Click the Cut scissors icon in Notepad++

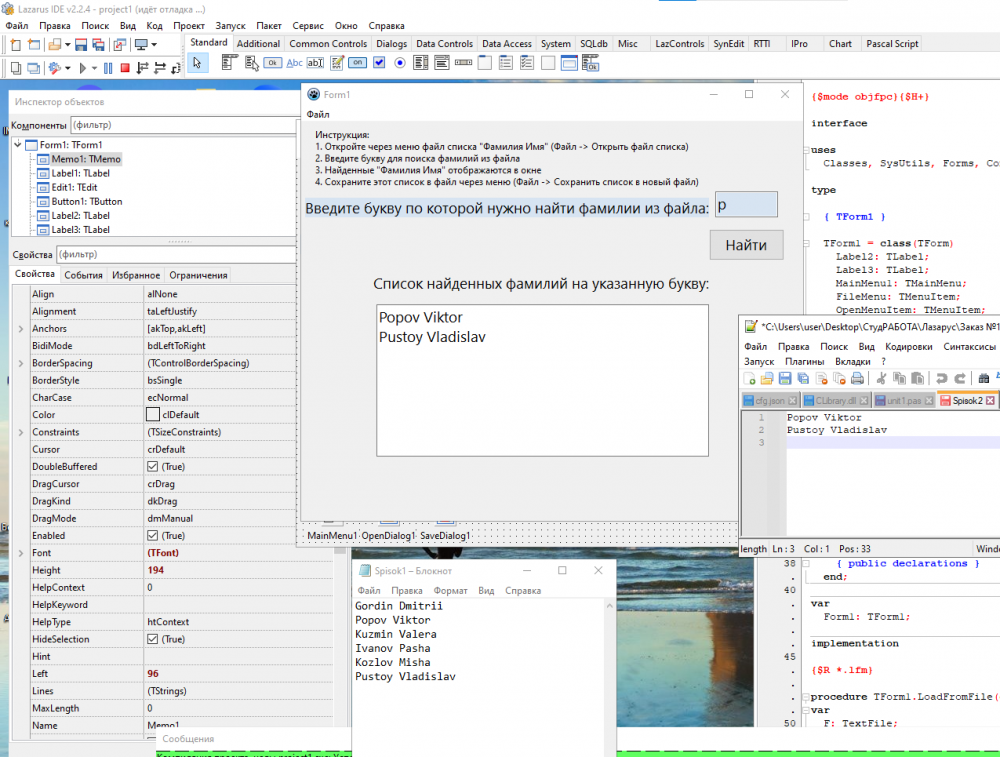(x=881, y=378)
